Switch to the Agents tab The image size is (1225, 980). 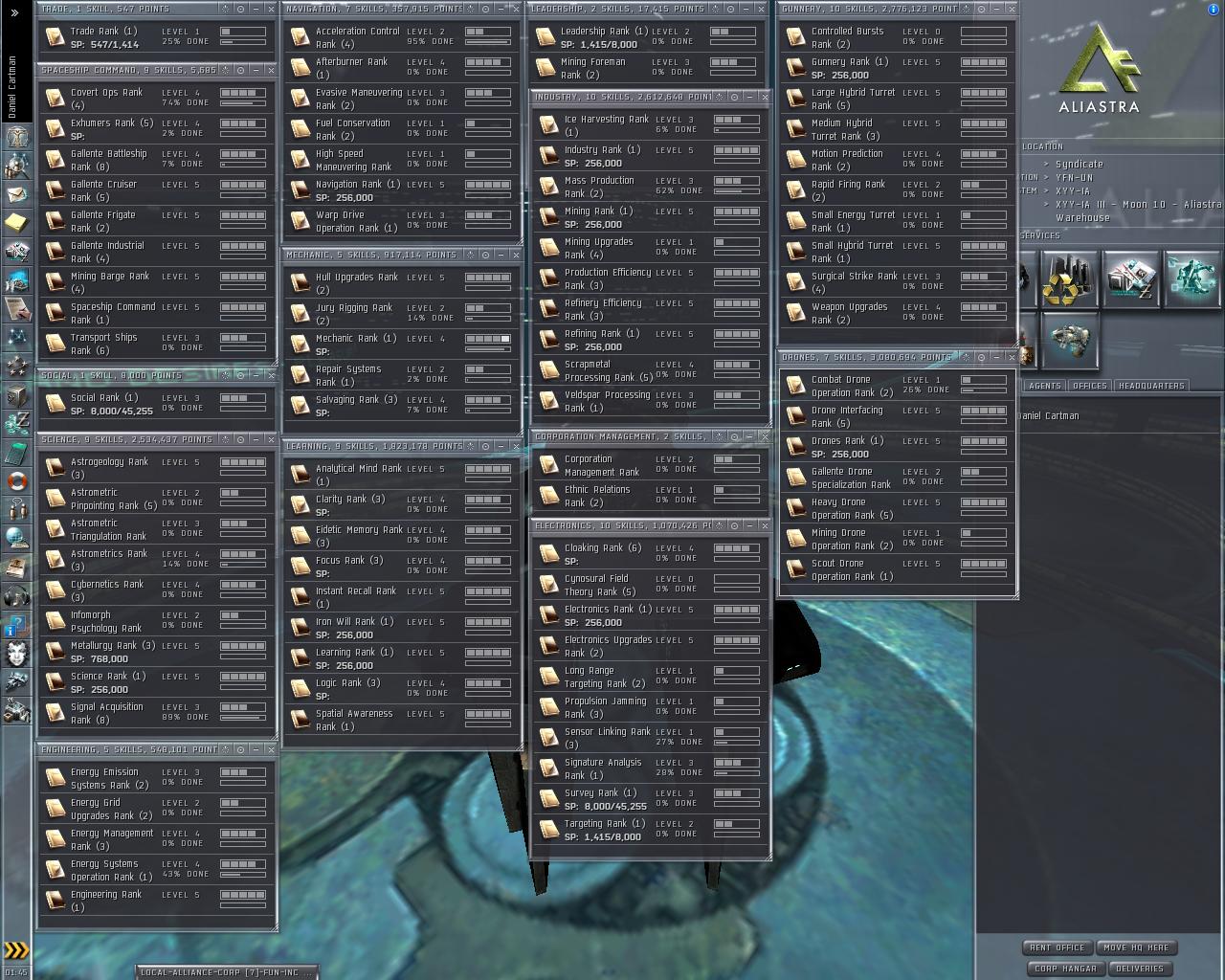(1044, 386)
